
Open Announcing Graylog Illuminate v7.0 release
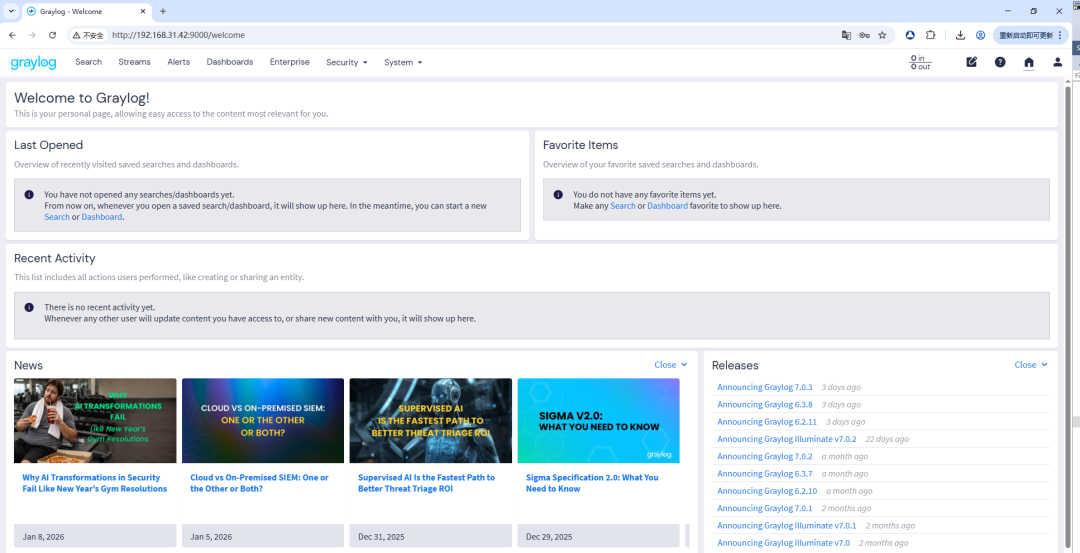pyautogui.click(x=783, y=543)
